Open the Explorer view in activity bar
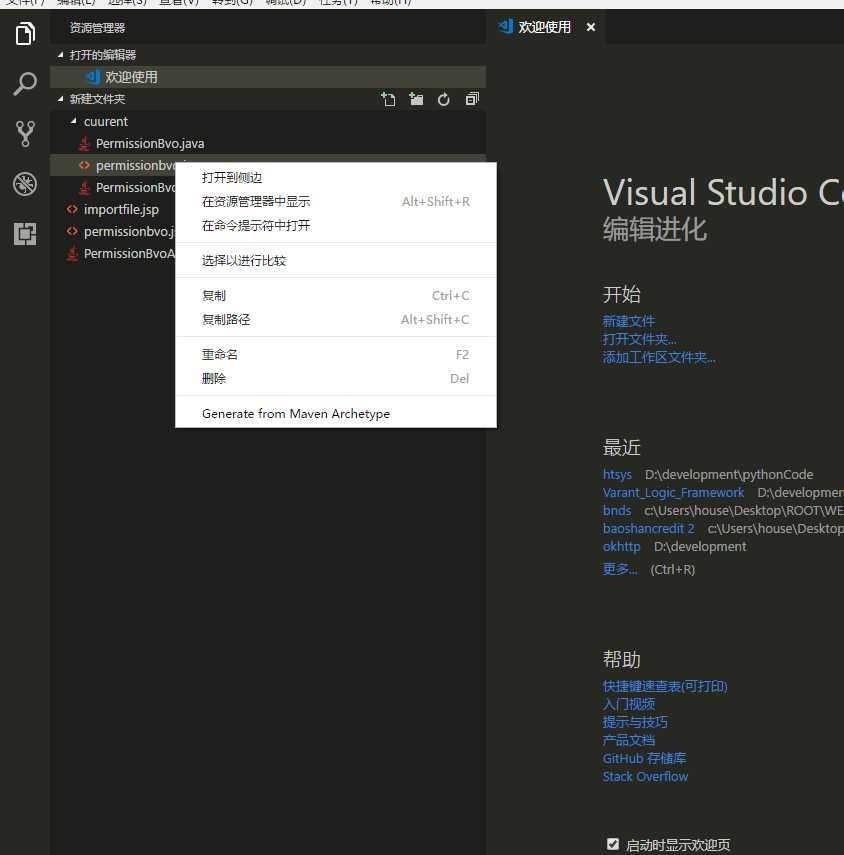The height and width of the screenshot is (855, 844). [25, 33]
